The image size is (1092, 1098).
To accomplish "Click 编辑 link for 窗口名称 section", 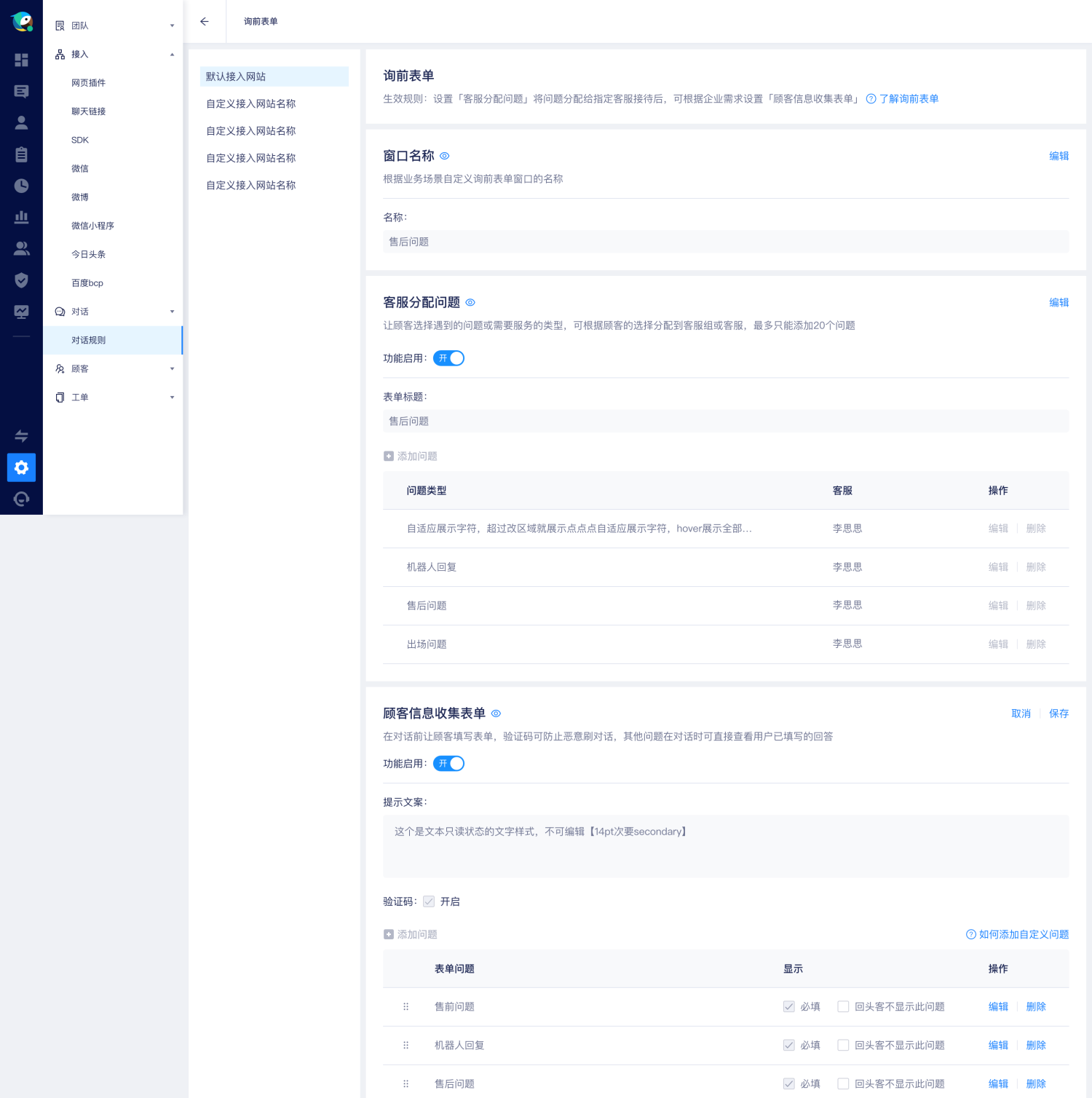I will [x=1059, y=156].
